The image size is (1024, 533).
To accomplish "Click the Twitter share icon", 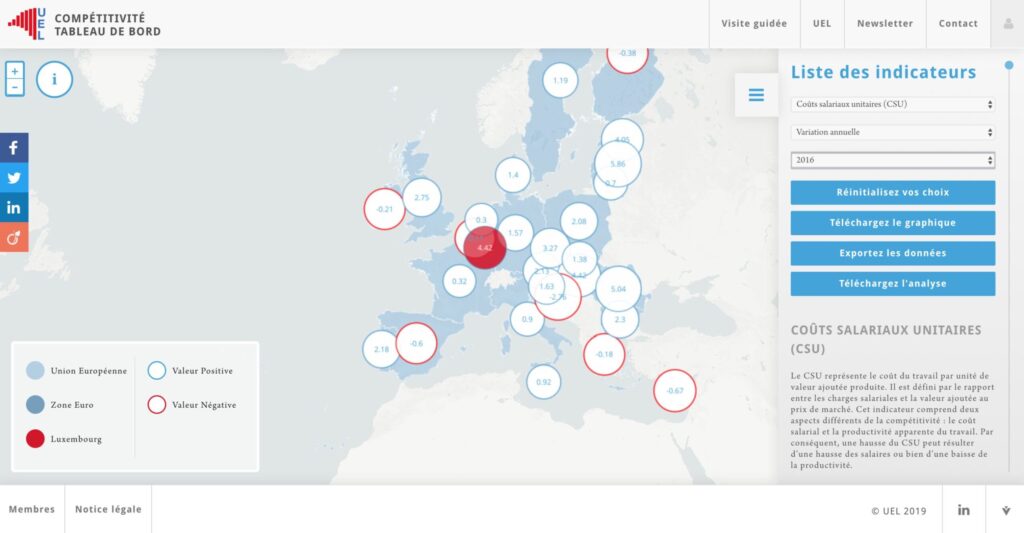I will pos(14,178).
